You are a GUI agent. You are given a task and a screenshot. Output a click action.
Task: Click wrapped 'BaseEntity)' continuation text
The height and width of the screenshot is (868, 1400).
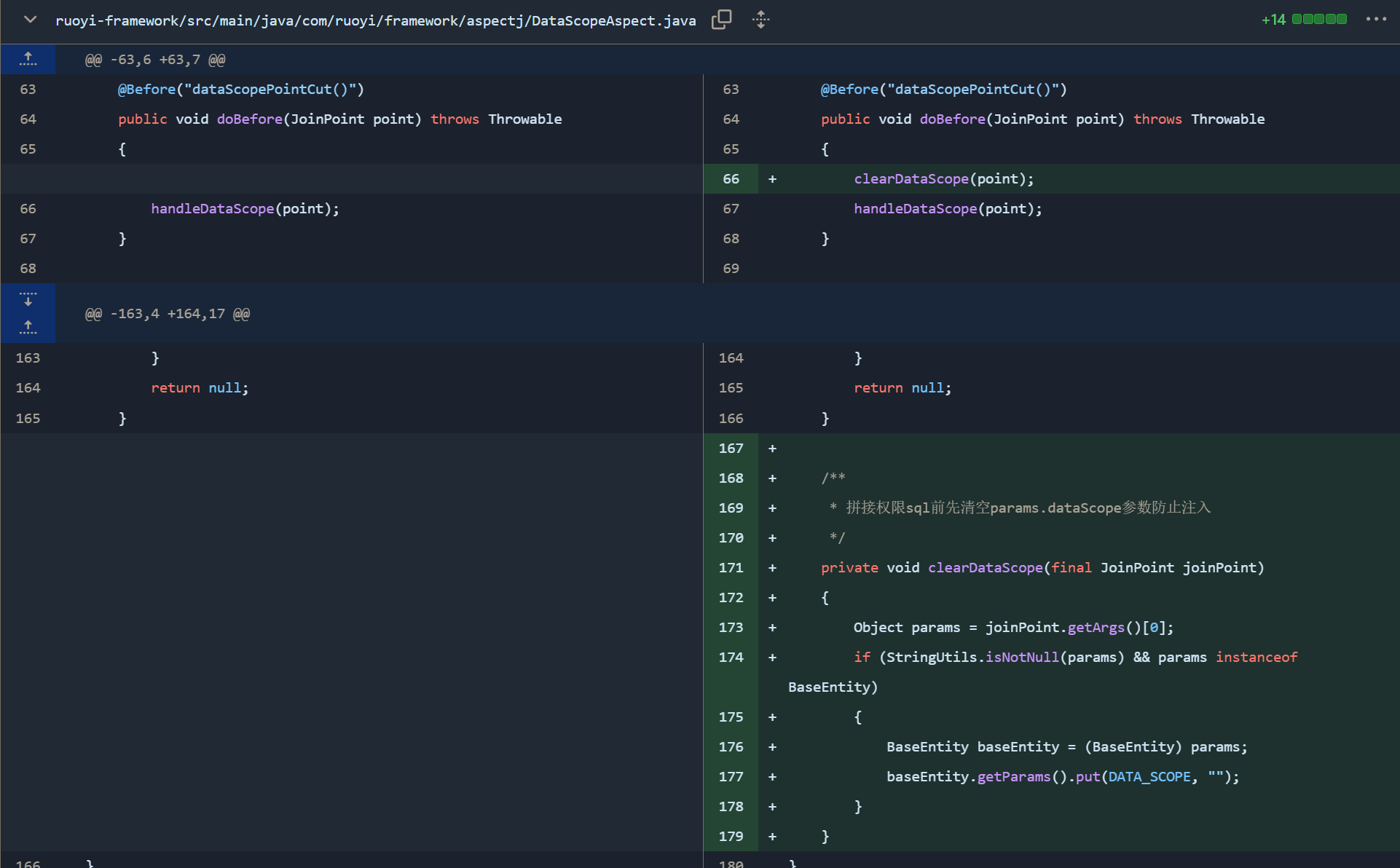pos(833,687)
